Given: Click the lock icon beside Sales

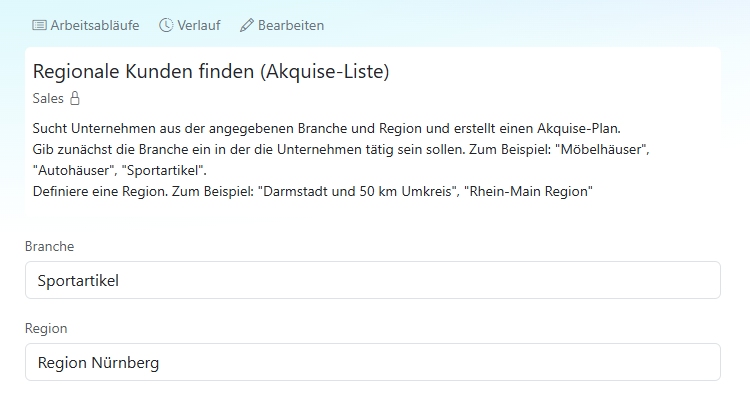Looking at the screenshot, I should [x=75, y=99].
